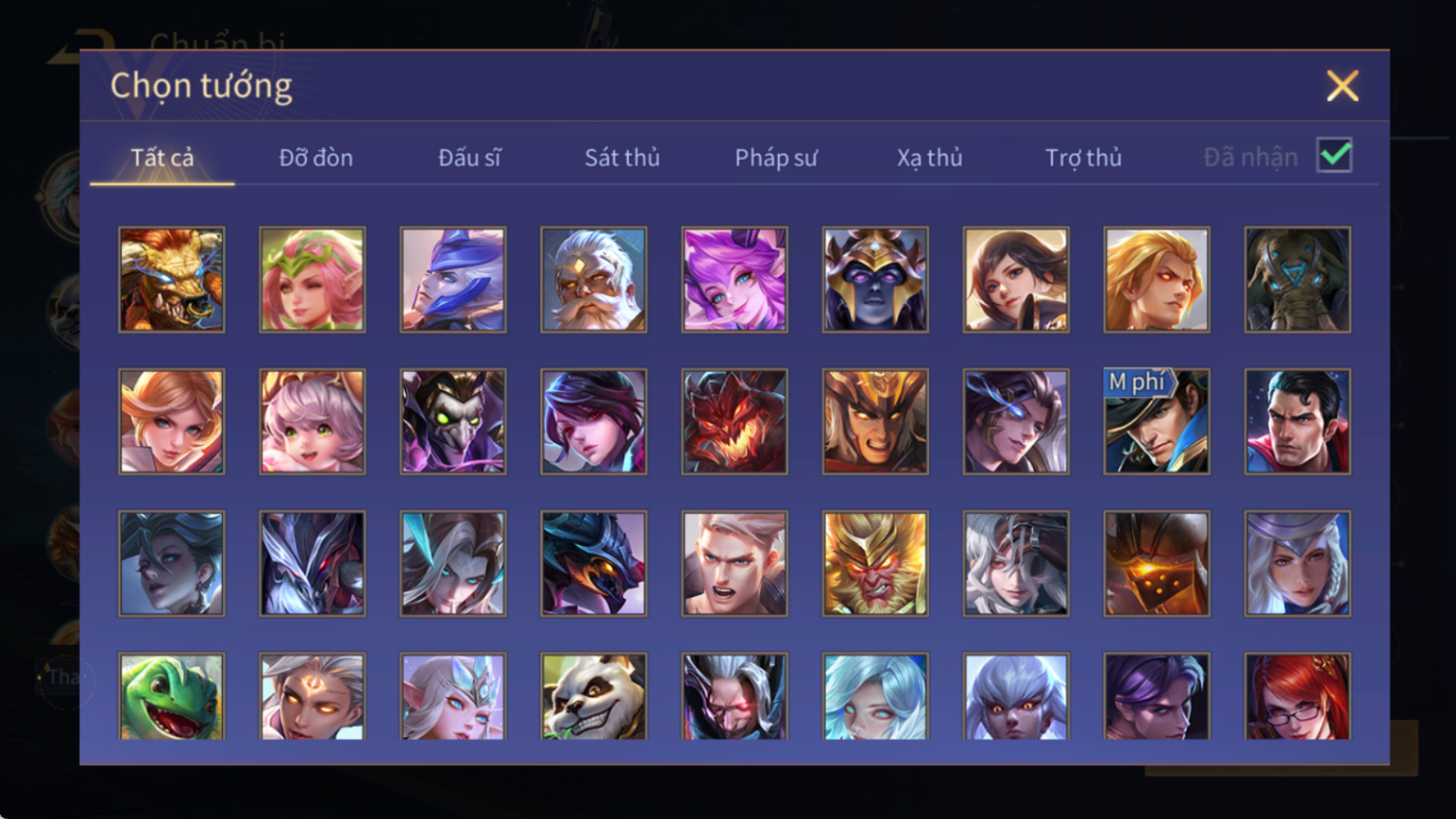
Task: Pick the hero with the M phí label
Action: (x=1156, y=421)
